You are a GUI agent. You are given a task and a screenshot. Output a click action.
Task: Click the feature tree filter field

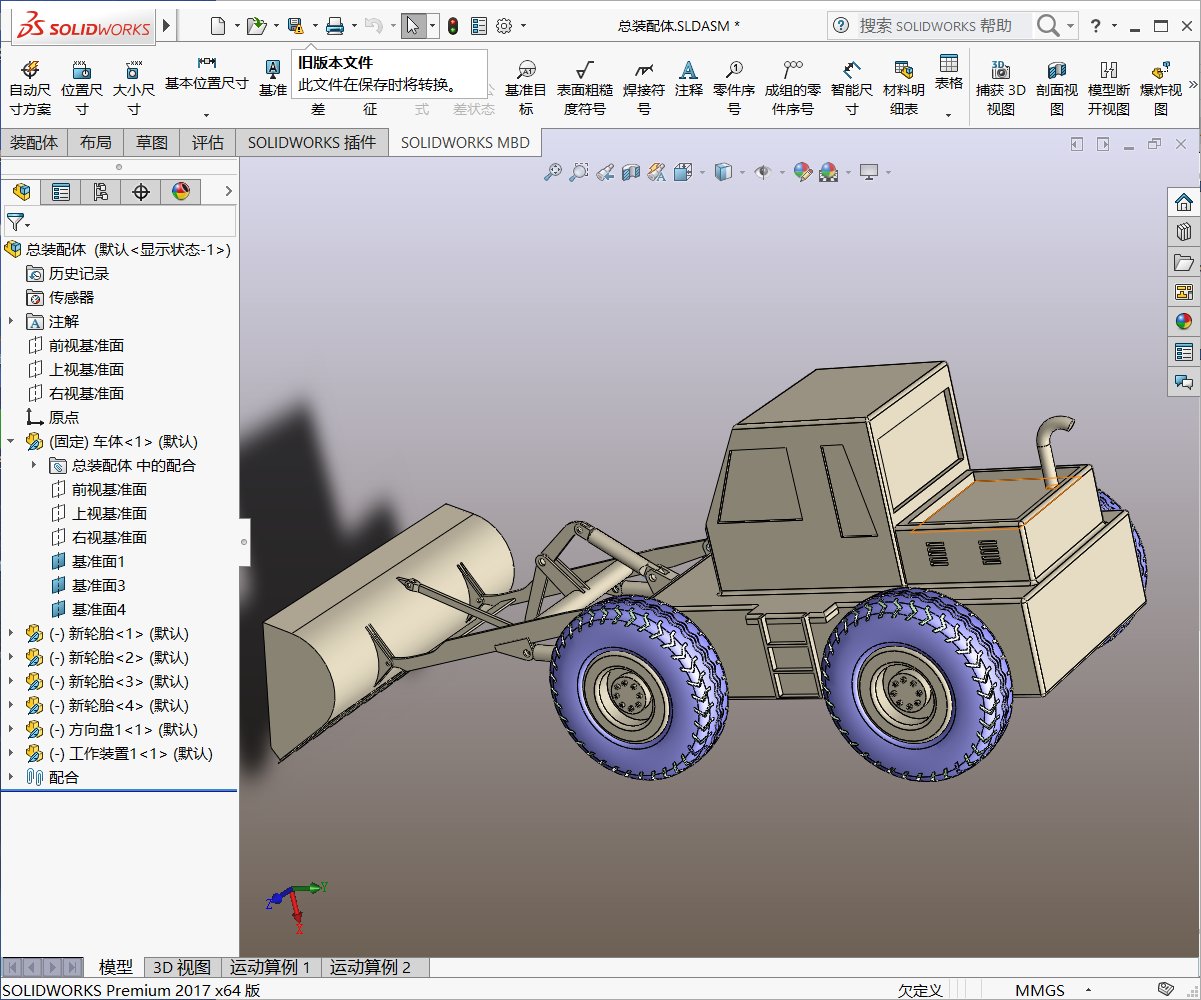pos(120,221)
